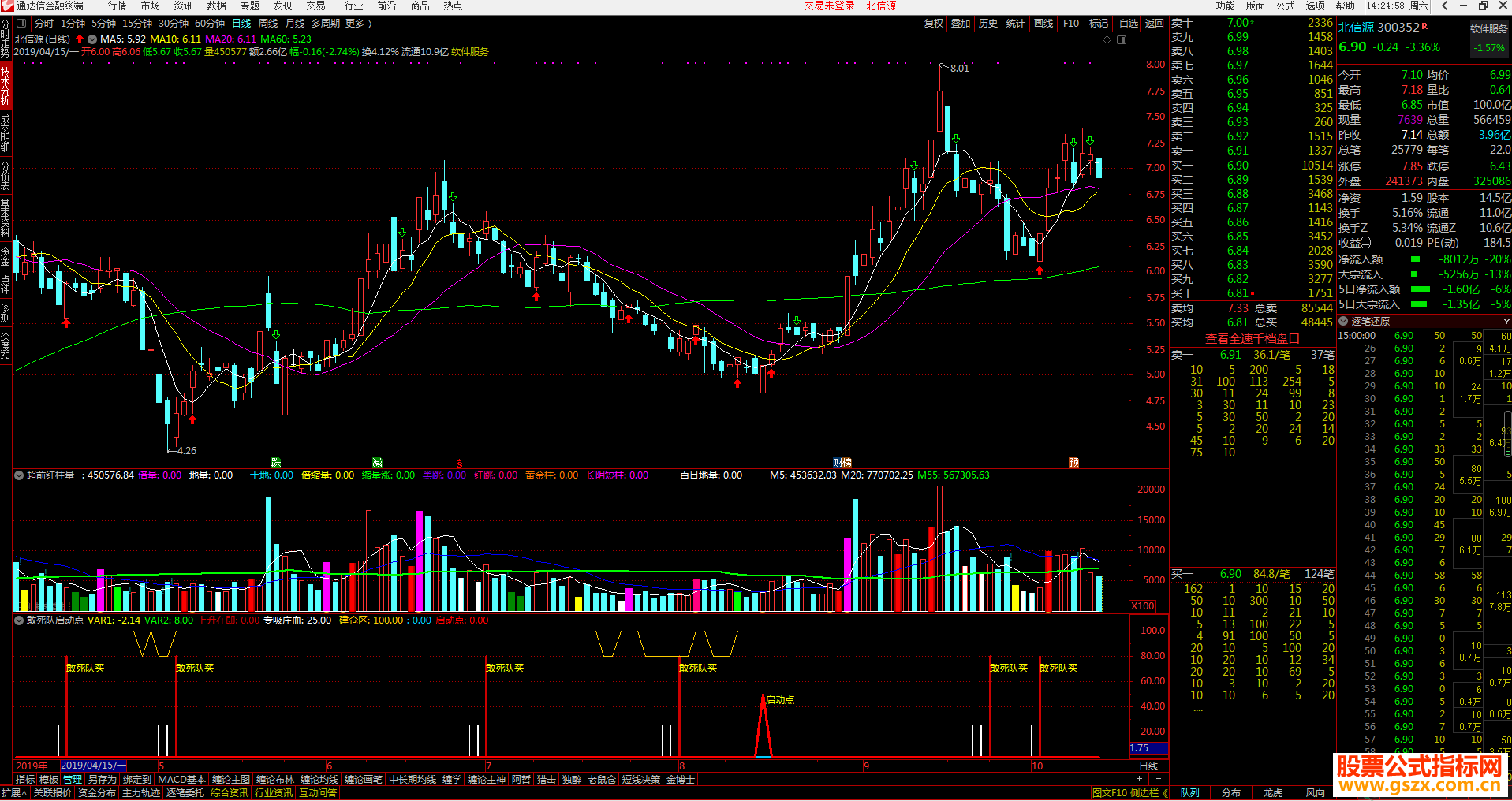Open the 综合资讯 bottom tab

(230, 793)
